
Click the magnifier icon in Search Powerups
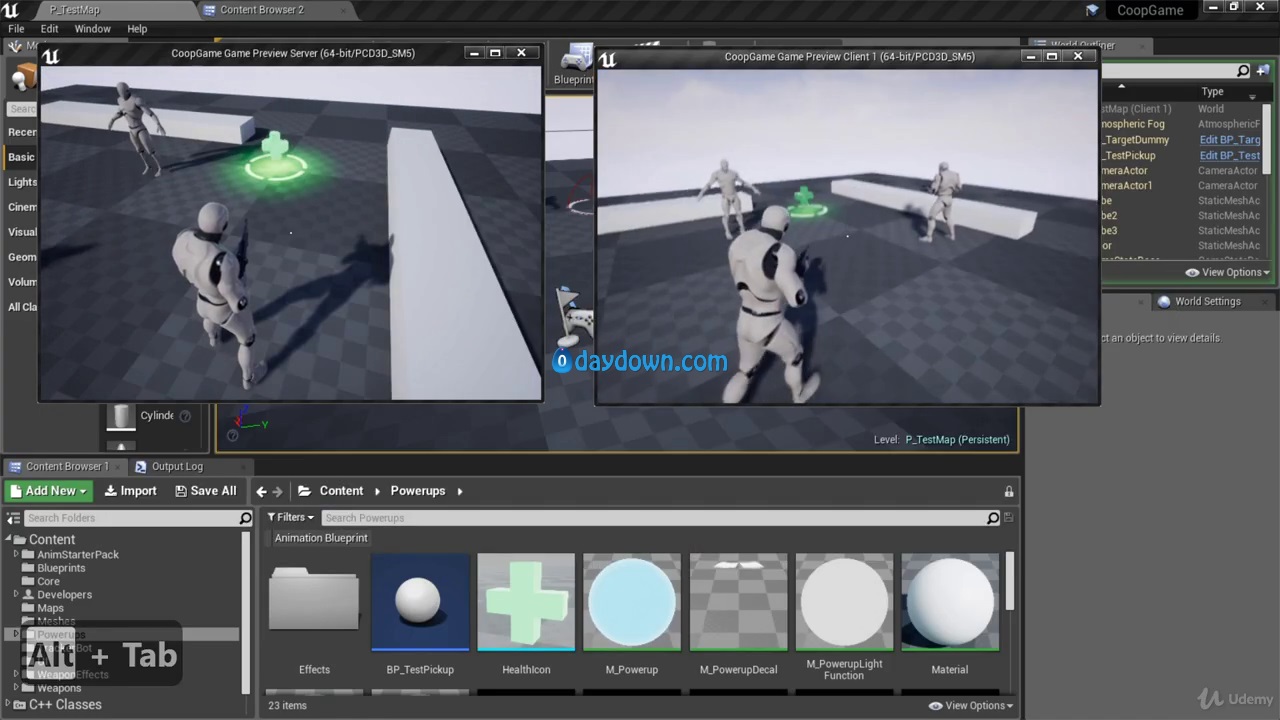[993, 518]
